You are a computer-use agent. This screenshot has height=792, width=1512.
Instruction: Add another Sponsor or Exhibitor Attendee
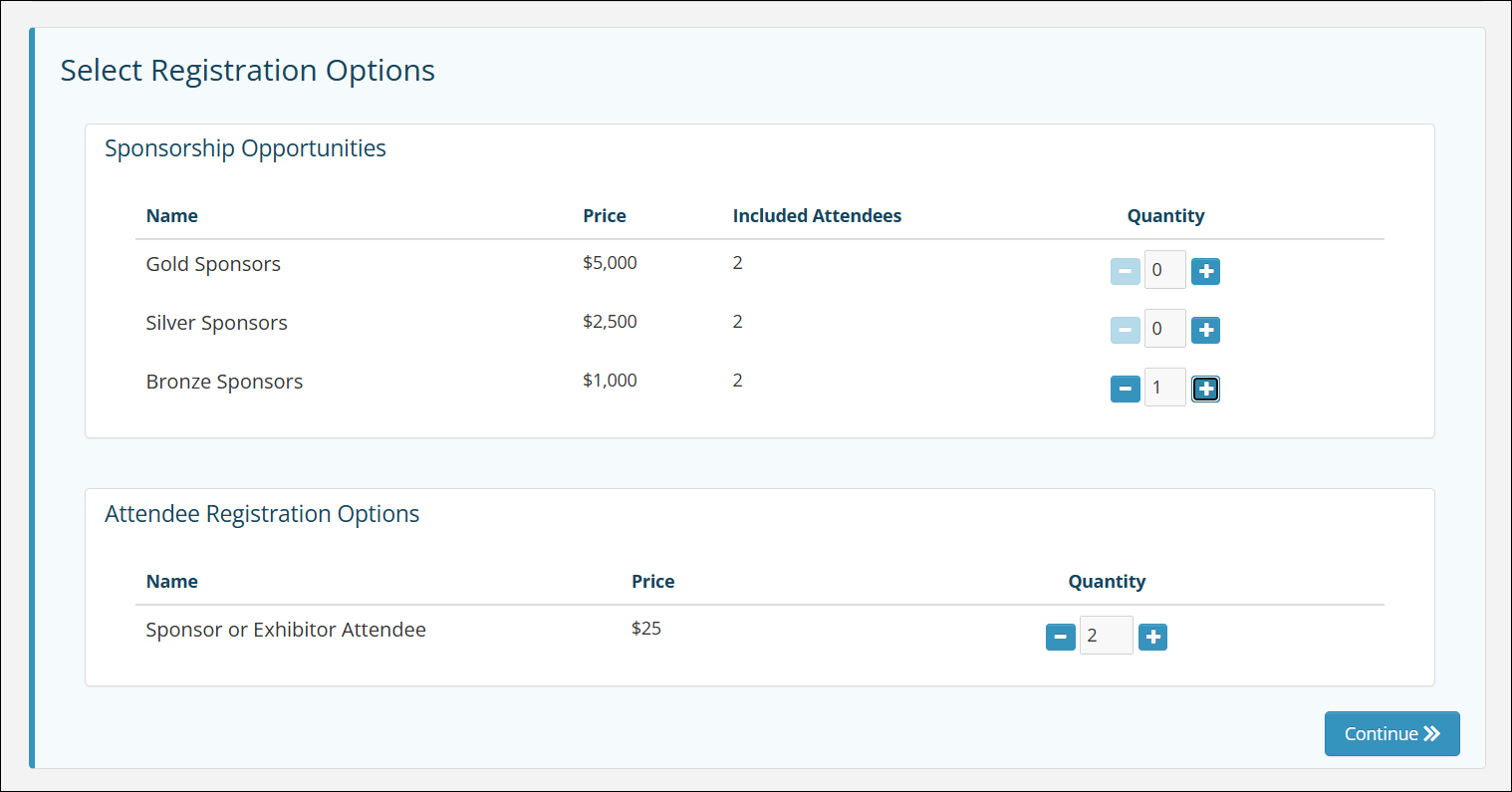click(x=1152, y=637)
